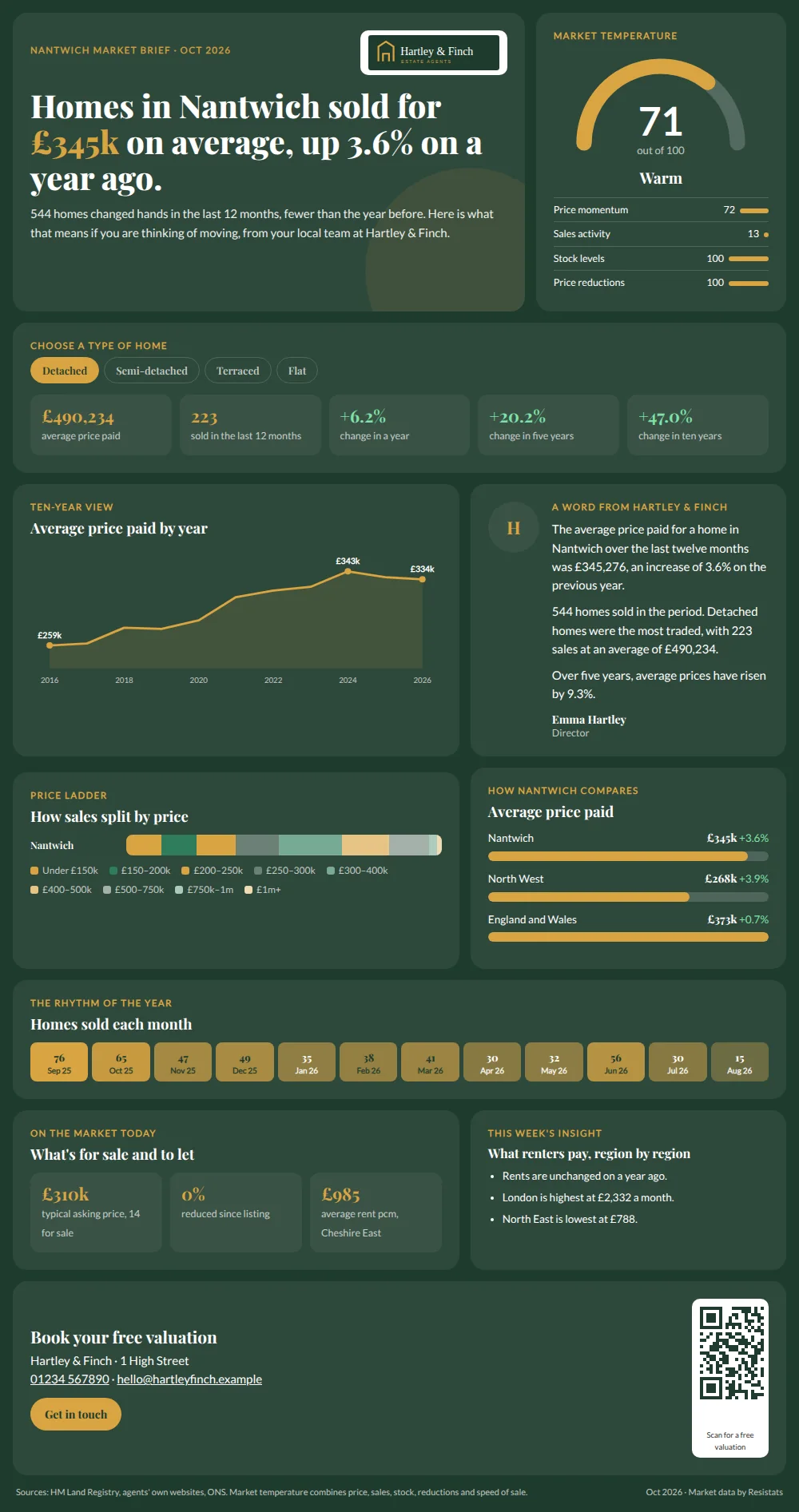Choose the £750k–1m legend entry

coord(205,890)
